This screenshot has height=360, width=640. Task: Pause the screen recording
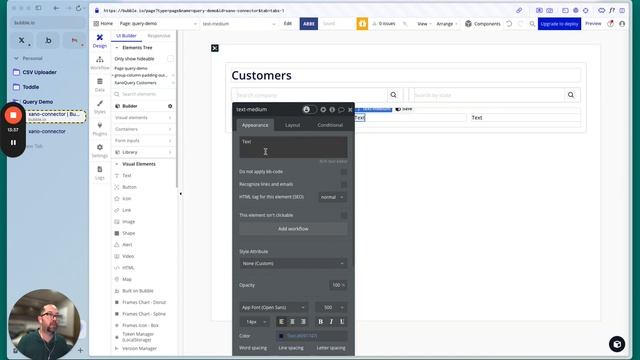click(13, 142)
